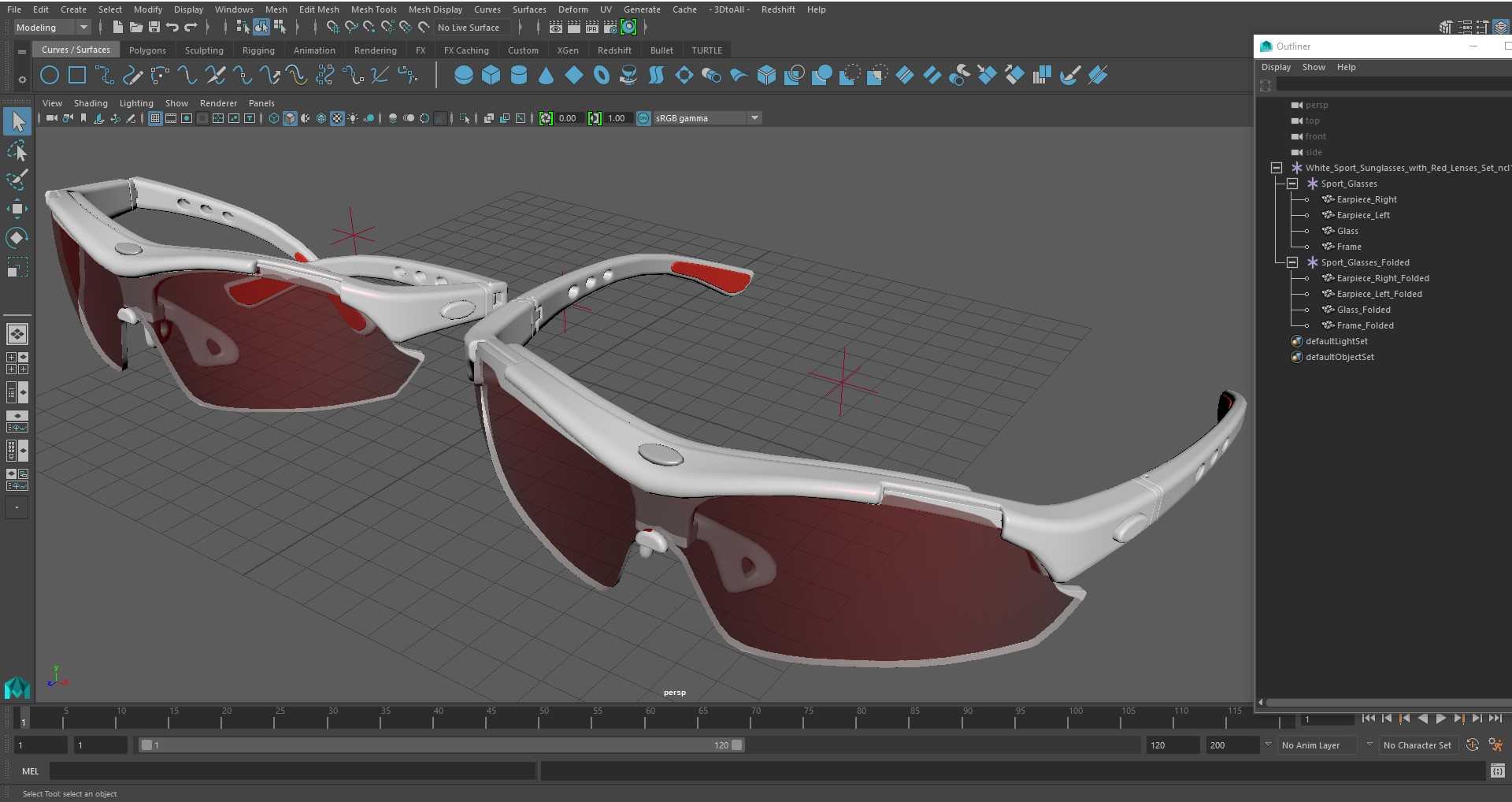1512x802 pixels.
Task: Create a NURBS sphere from shelf
Action: point(464,76)
